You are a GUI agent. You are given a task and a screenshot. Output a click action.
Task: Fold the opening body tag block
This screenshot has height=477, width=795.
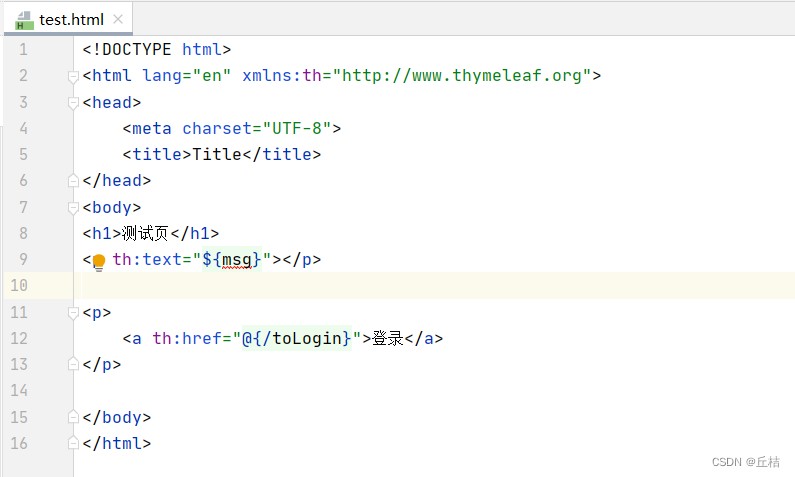[73, 207]
